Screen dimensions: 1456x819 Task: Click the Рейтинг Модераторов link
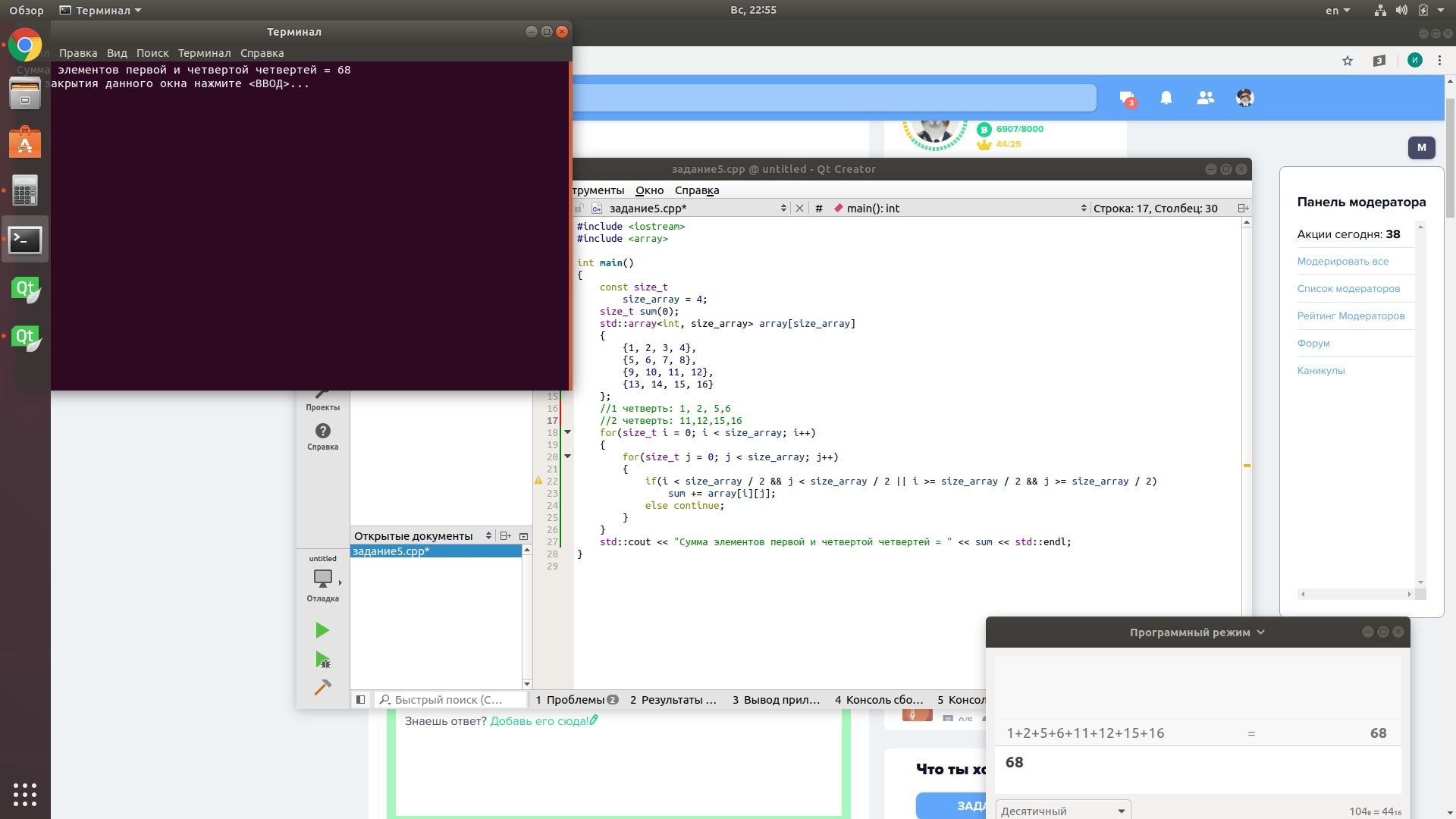tap(1350, 315)
